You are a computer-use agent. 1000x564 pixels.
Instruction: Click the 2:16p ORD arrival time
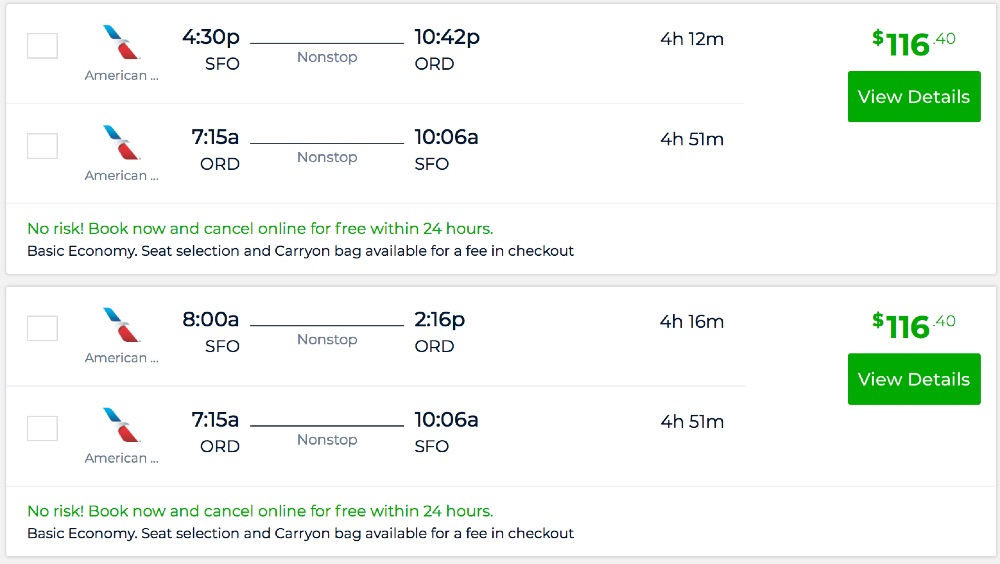click(x=440, y=320)
